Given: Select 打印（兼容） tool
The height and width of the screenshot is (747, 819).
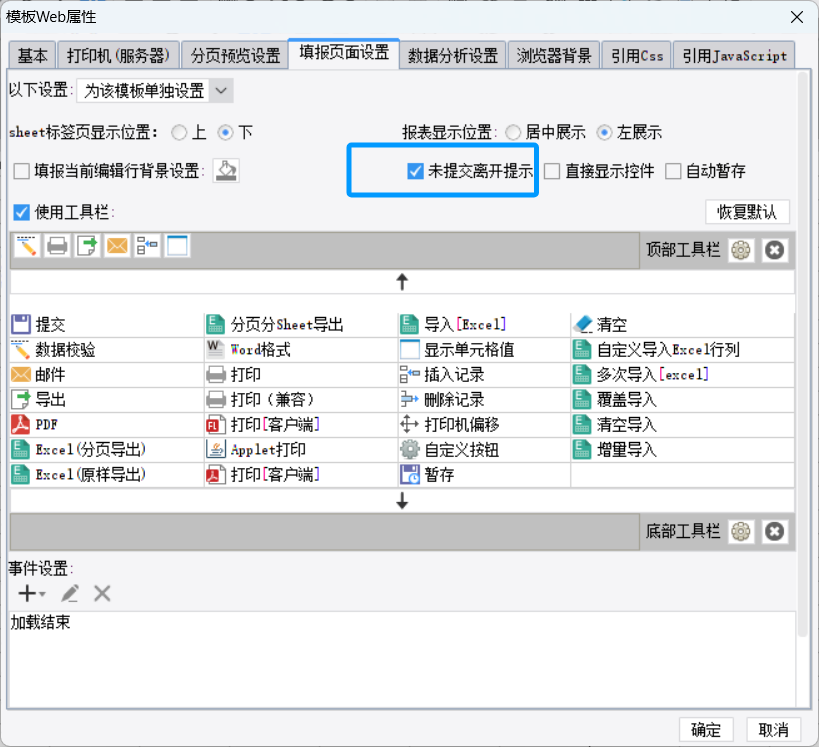Looking at the screenshot, I should click(301, 400).
